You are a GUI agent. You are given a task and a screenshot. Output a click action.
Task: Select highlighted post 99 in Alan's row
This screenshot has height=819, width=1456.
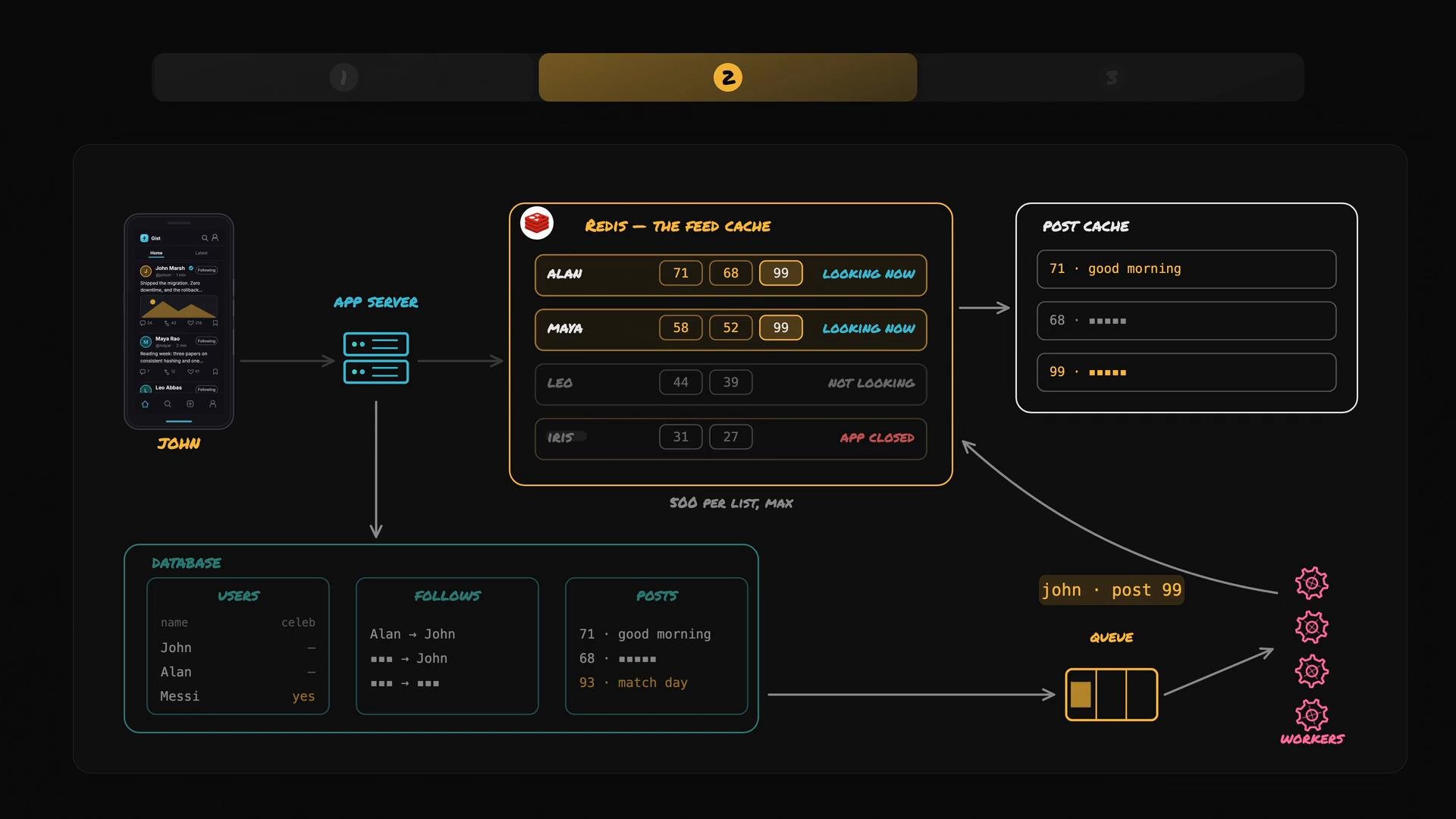[x=781, y=273]
